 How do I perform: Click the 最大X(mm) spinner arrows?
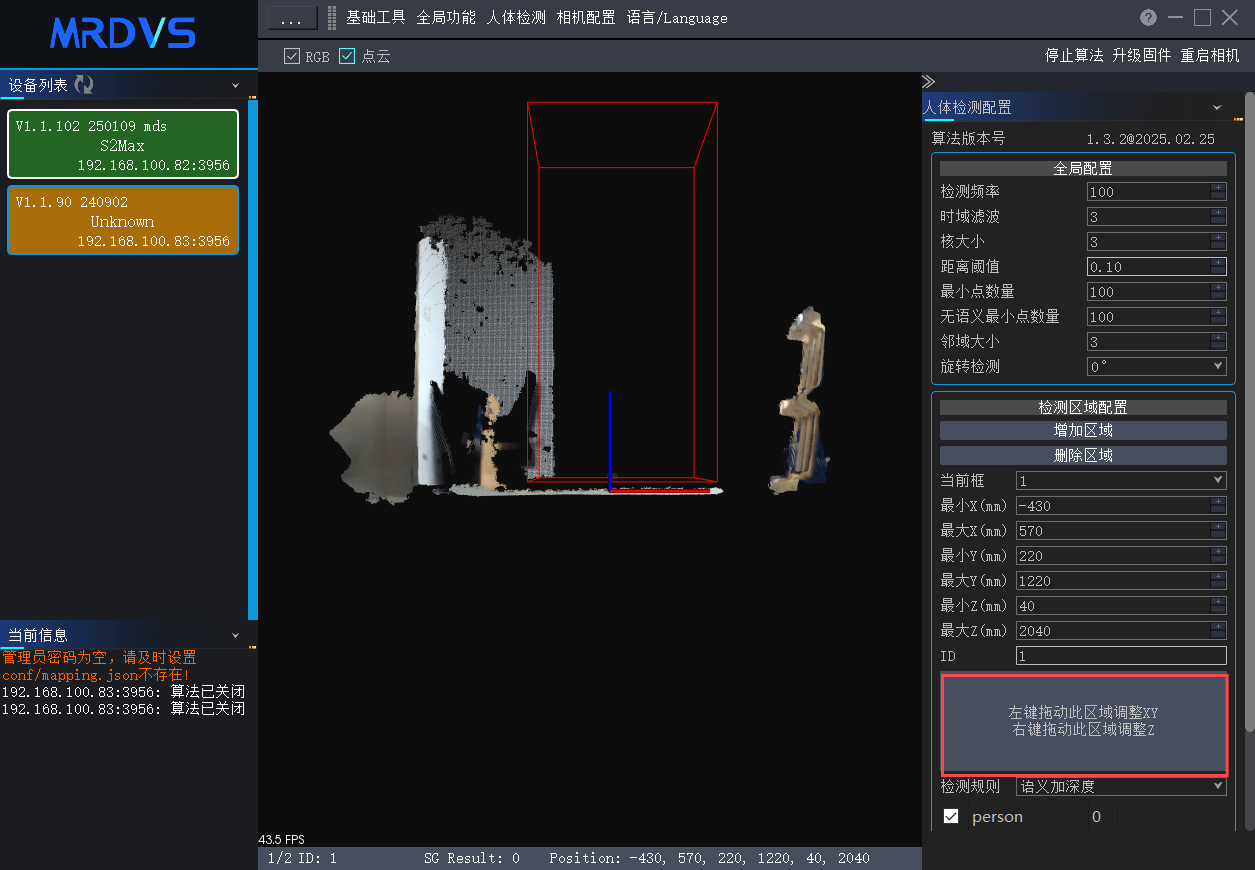(1218, 531)
